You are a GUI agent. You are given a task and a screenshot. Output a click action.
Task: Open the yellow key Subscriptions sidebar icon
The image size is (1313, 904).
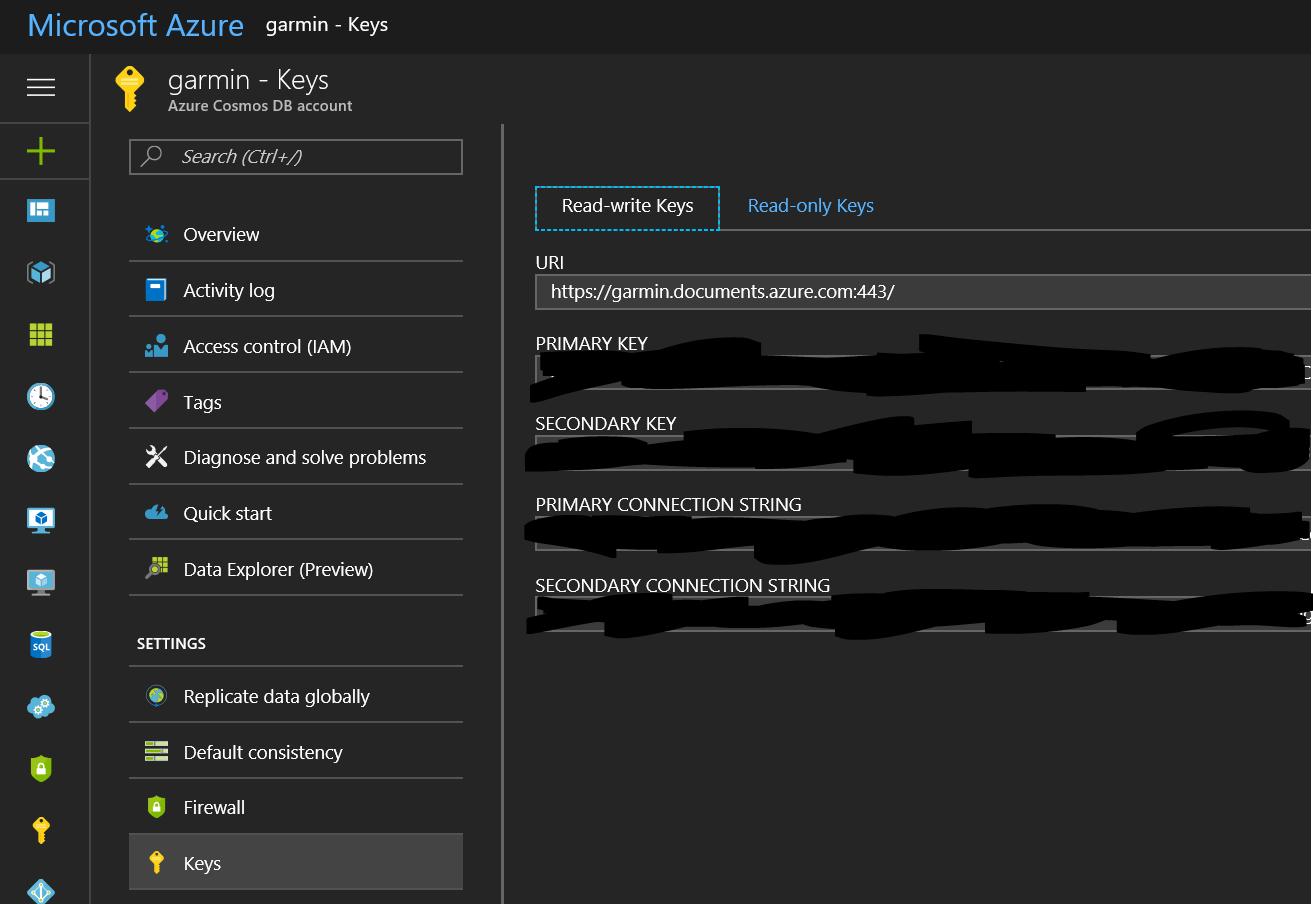(41, 830)
